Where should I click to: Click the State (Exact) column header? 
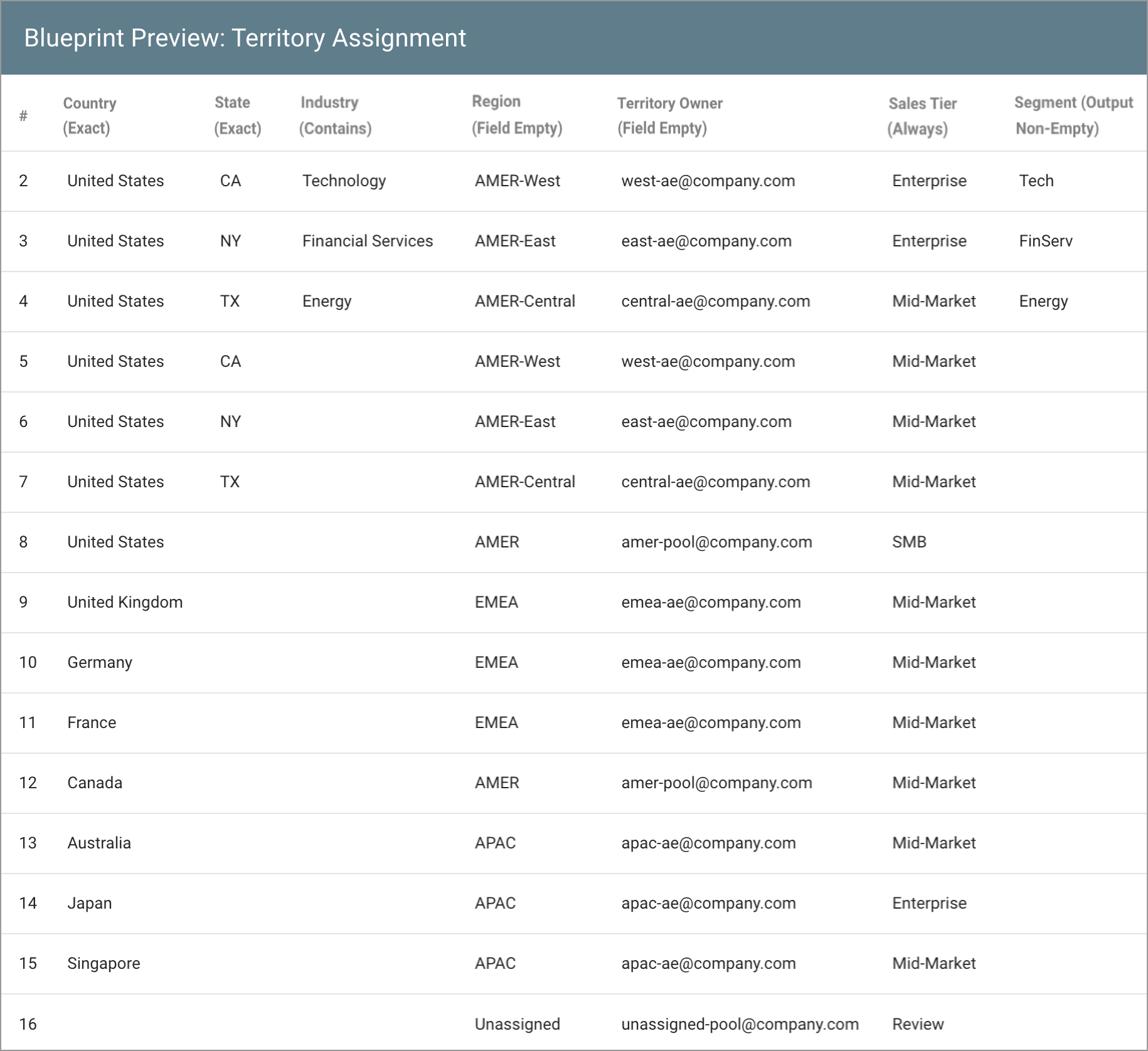[x=238, y=115]
